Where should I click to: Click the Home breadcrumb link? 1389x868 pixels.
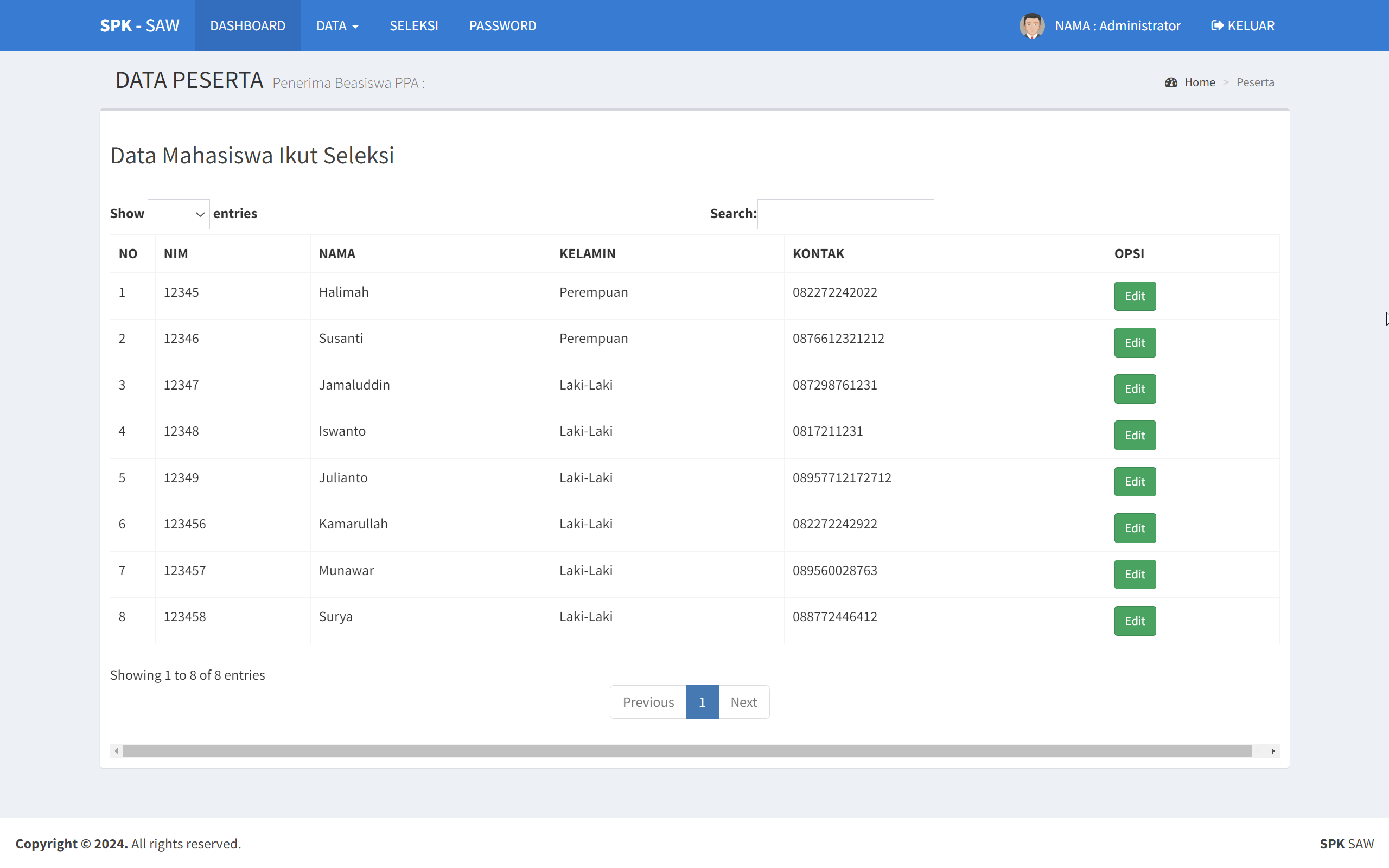1200,82
